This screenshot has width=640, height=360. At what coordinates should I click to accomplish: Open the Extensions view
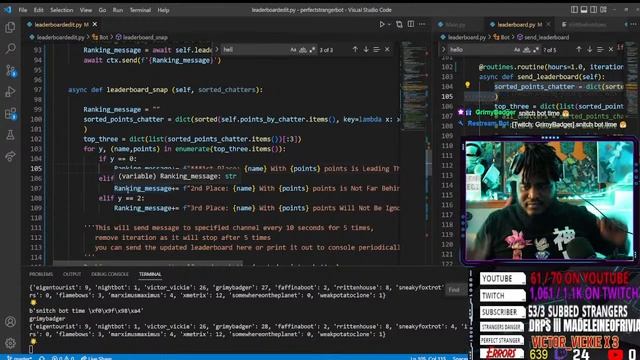[10, 113]
